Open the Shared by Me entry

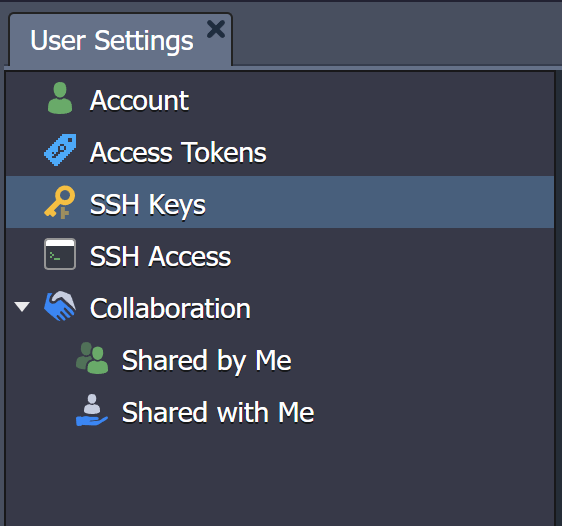pyautogui.click(x=206, y=360)
